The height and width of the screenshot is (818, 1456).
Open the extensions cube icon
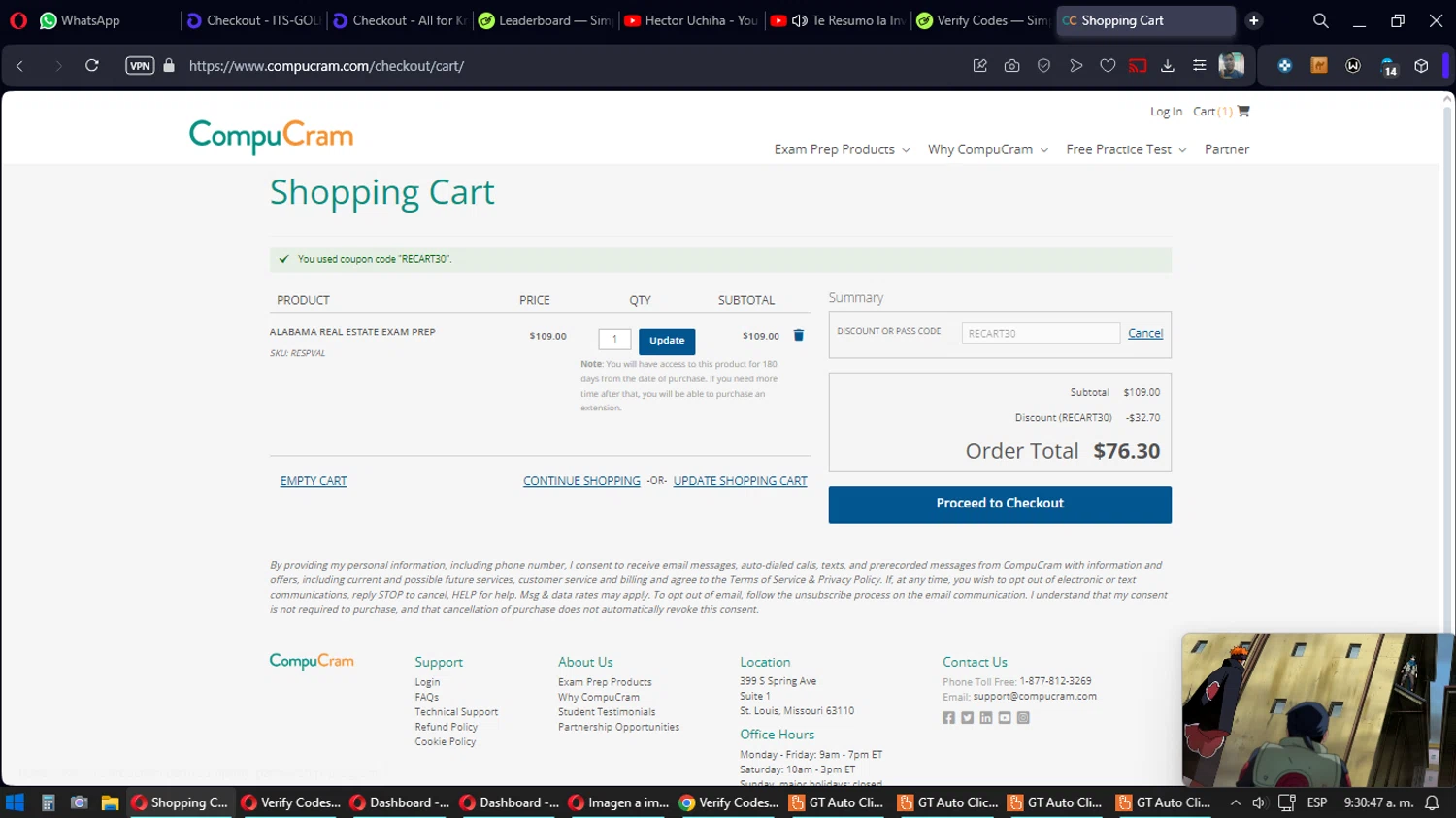(1421, 66)
